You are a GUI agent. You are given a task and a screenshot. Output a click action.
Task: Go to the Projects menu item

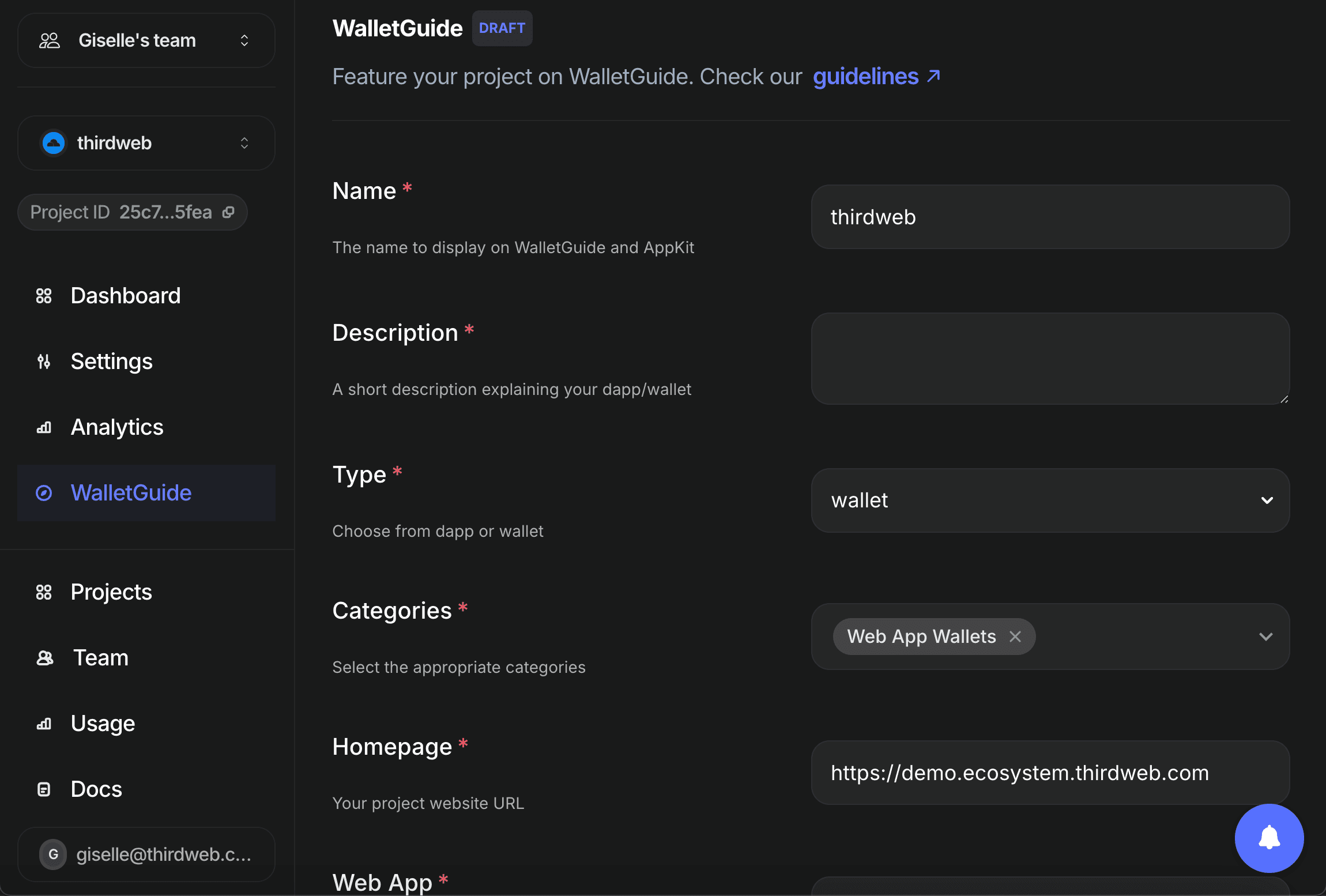(111, 592)
